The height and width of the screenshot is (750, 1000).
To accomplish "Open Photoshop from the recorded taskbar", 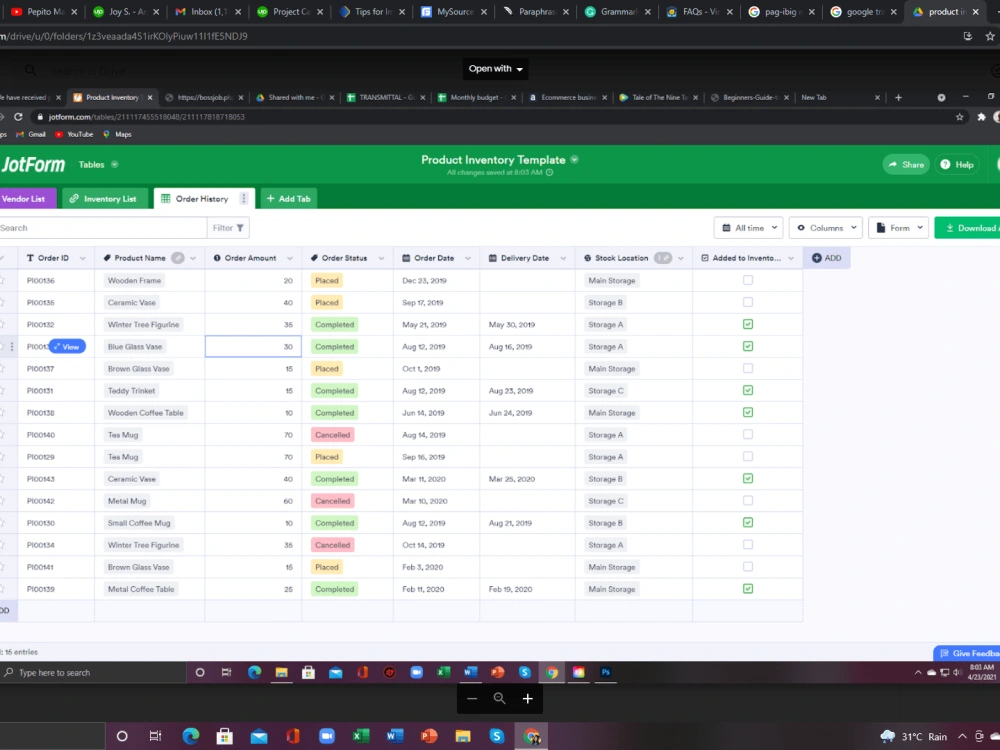I will coord(605,672).
